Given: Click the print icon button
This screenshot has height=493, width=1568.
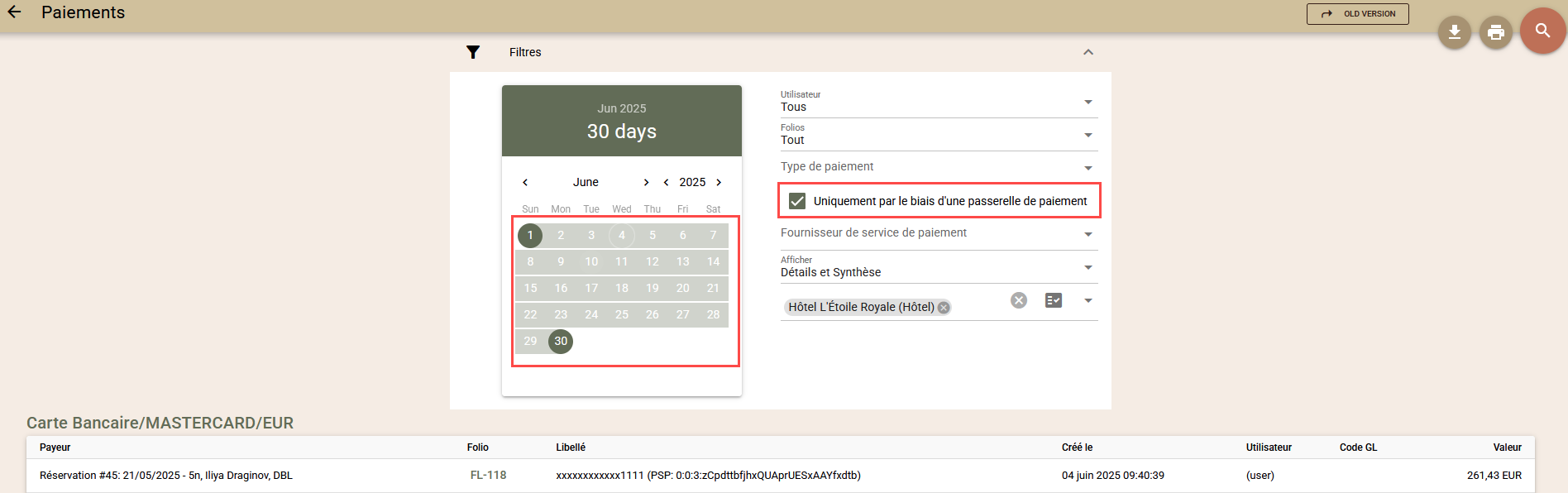Looking at the screenshot, I should 1496,32.
